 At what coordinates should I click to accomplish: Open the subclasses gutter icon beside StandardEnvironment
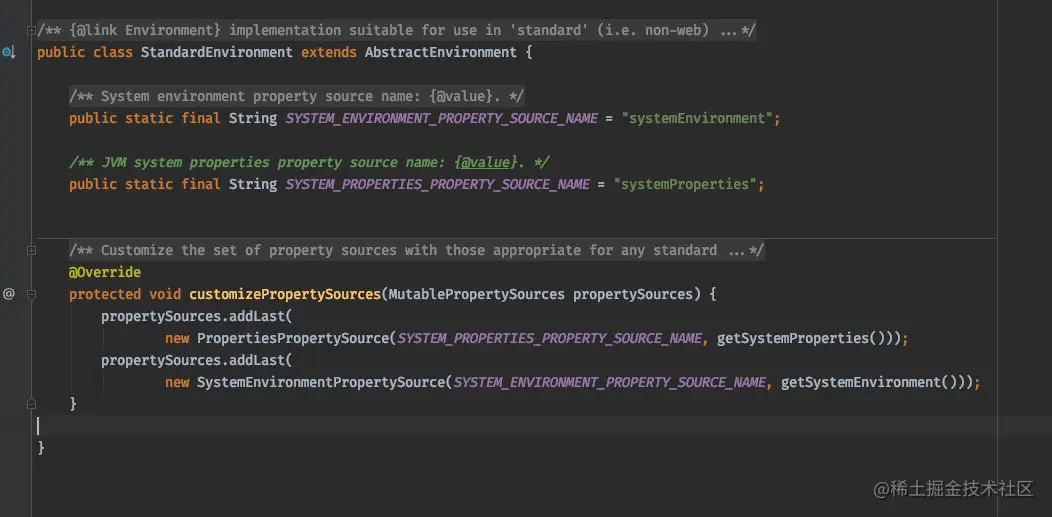[8, 52]
